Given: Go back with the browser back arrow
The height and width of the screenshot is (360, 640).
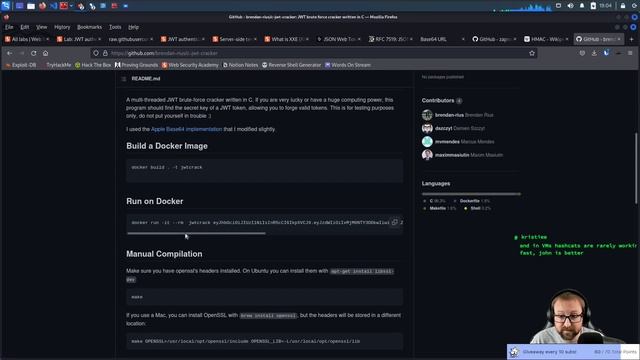Looking at the screenshot, I should point(9,53).
